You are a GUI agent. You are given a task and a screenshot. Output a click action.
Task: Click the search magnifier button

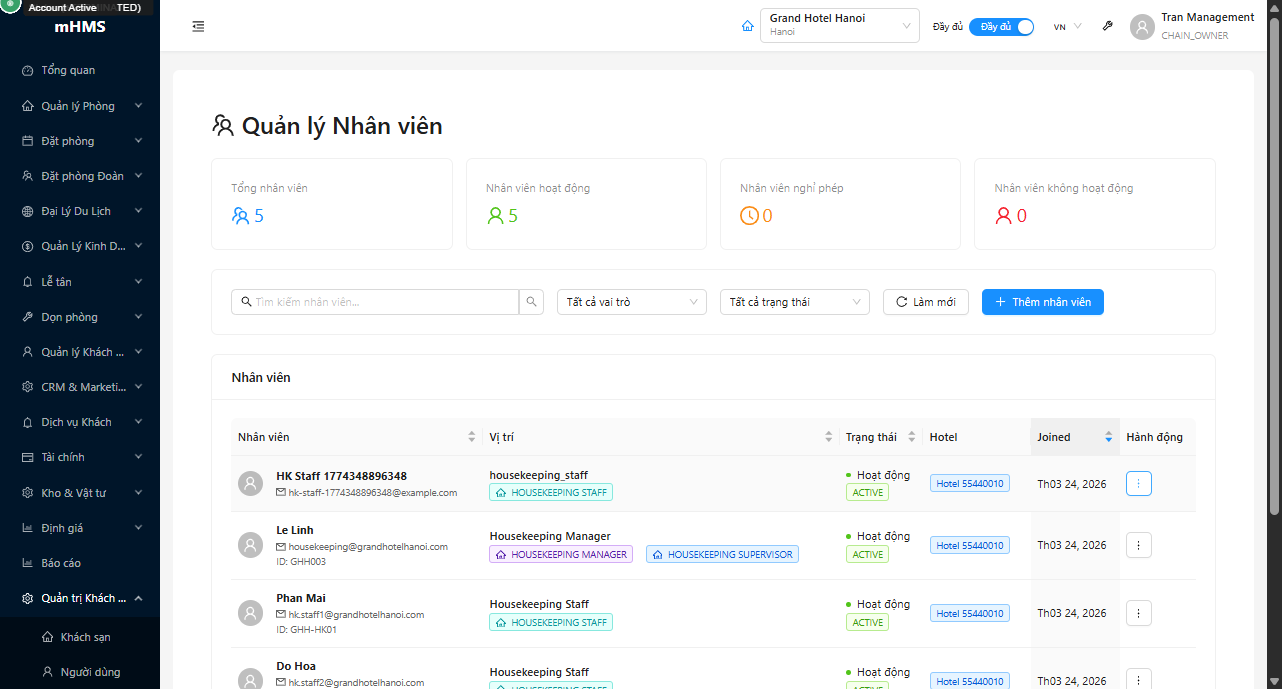(533, 302)
